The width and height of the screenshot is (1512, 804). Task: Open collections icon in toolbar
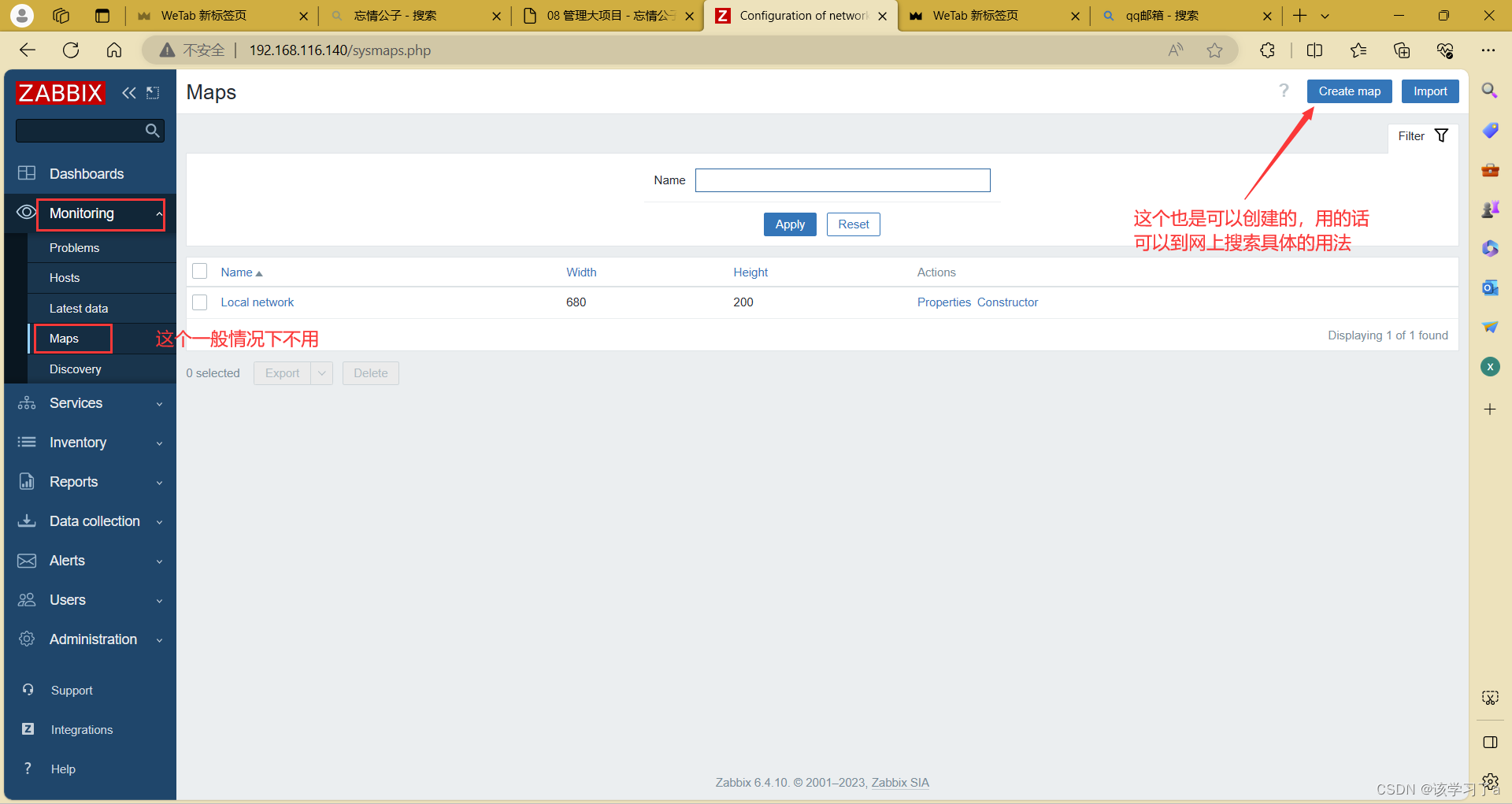tap(1402, 50)
